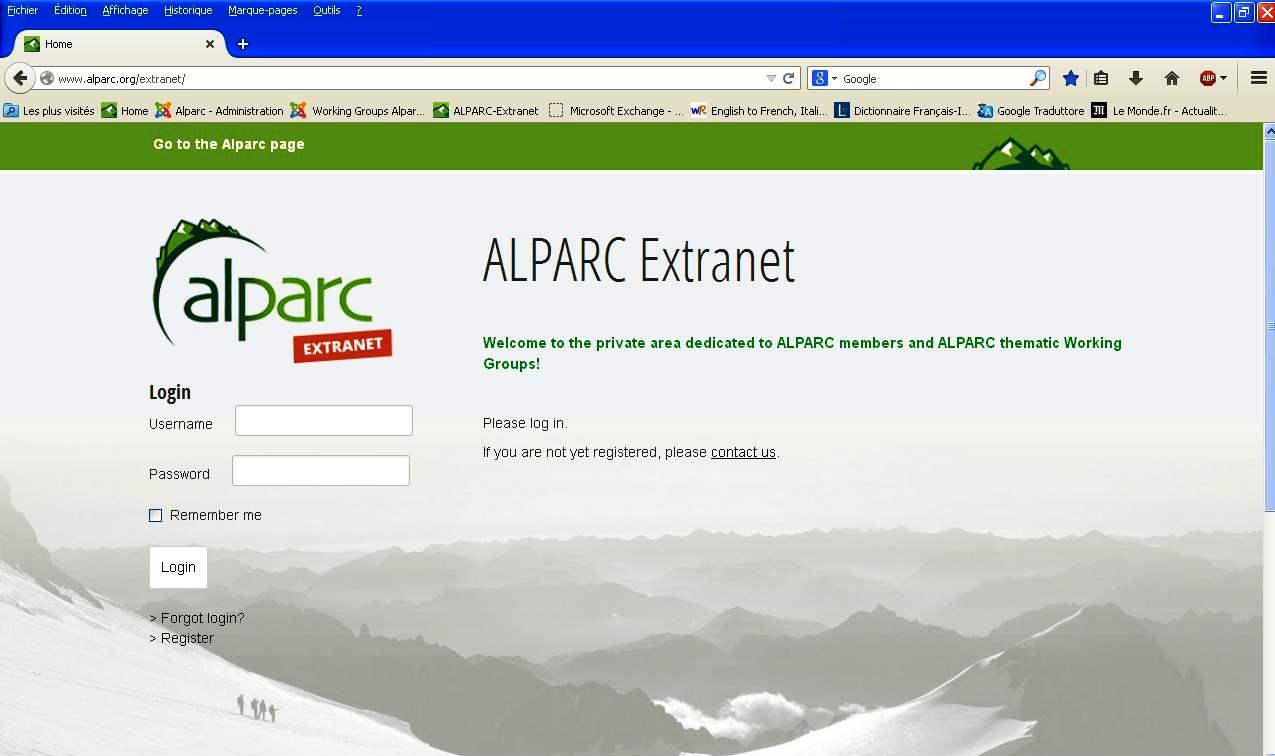The height and width of the screenshot is (756, 1275).
Task: Click the mountain logo in green header
Action: point(1021,154)
